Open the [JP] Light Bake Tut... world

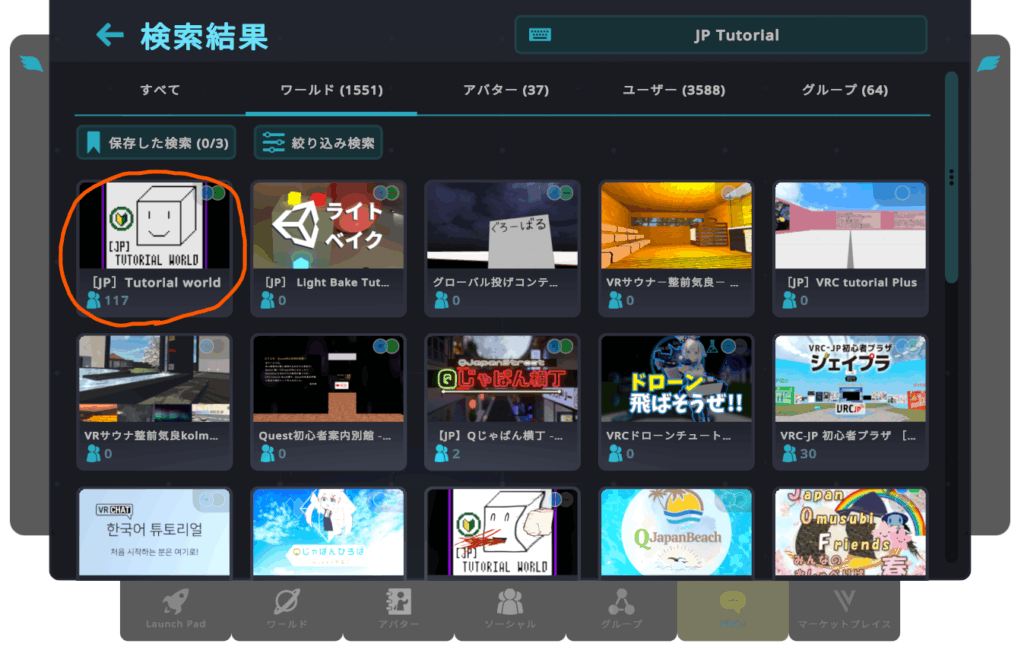point(328,248)
